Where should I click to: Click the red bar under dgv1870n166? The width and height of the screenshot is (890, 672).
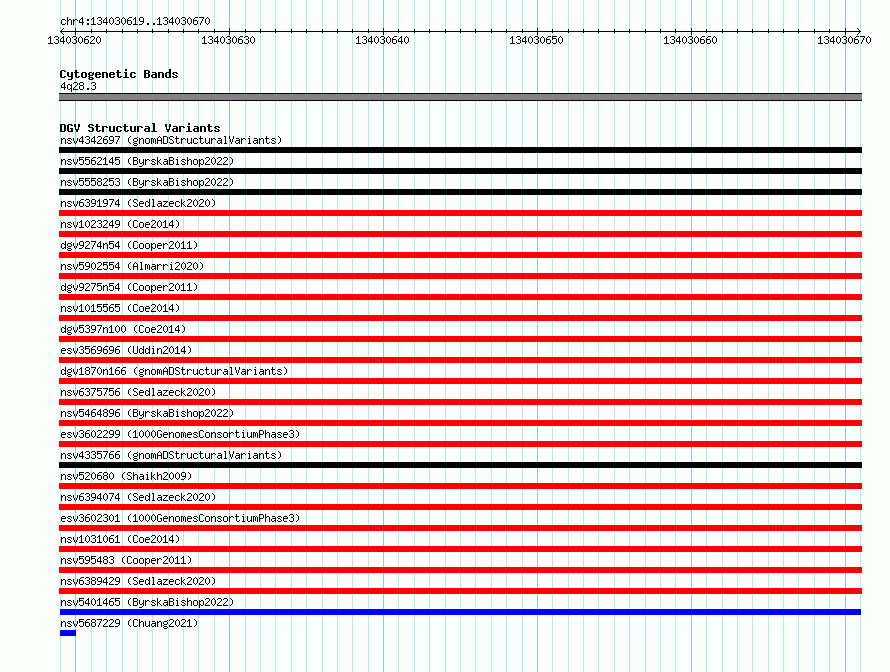coord(460,381)
